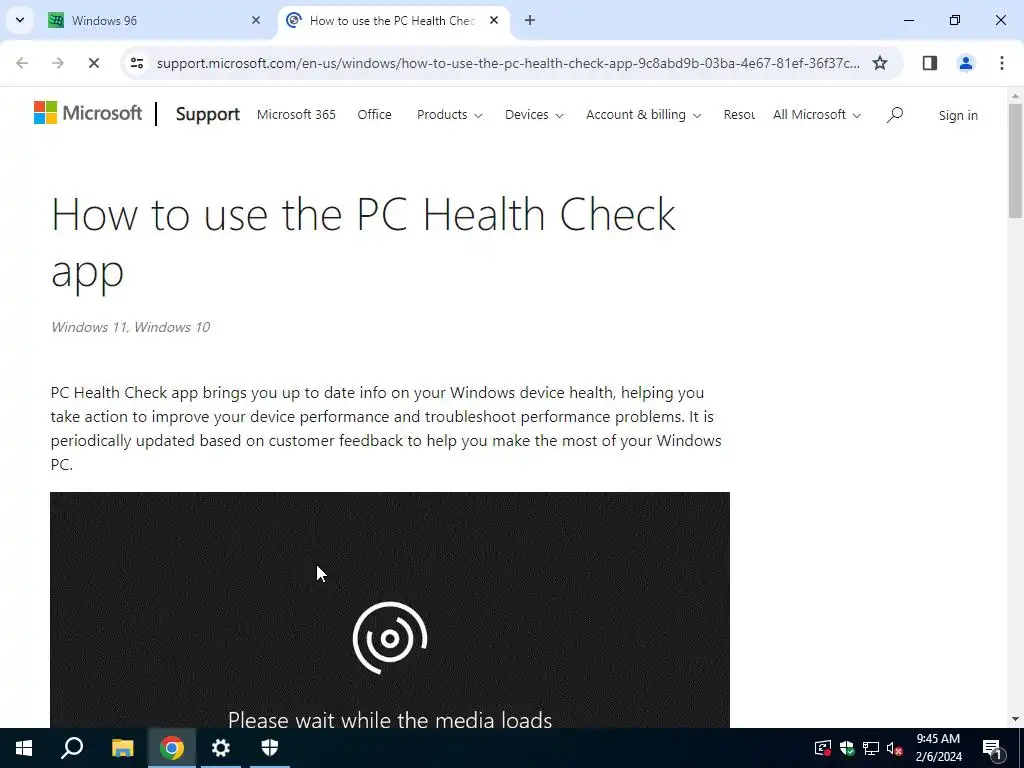Open Settings from taskbar

pyautogui.click(x=221, y=748)
